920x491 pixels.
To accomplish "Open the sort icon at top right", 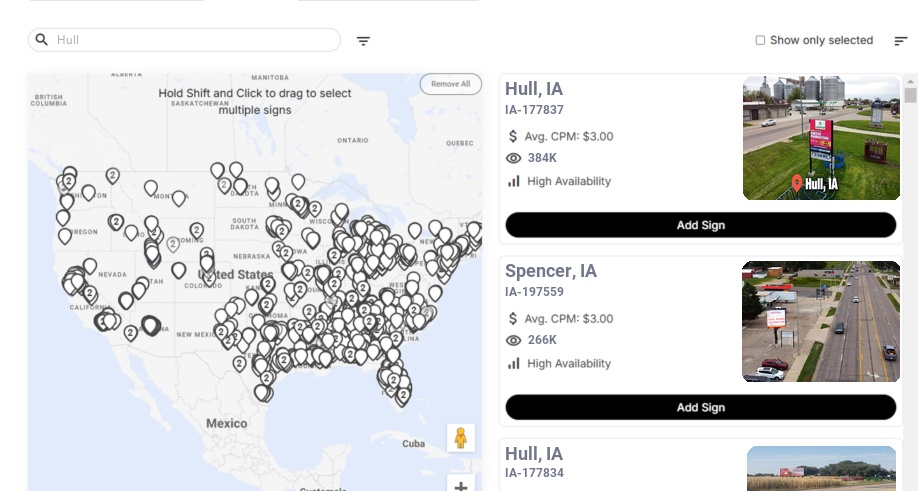I will [x=900, y=41].
